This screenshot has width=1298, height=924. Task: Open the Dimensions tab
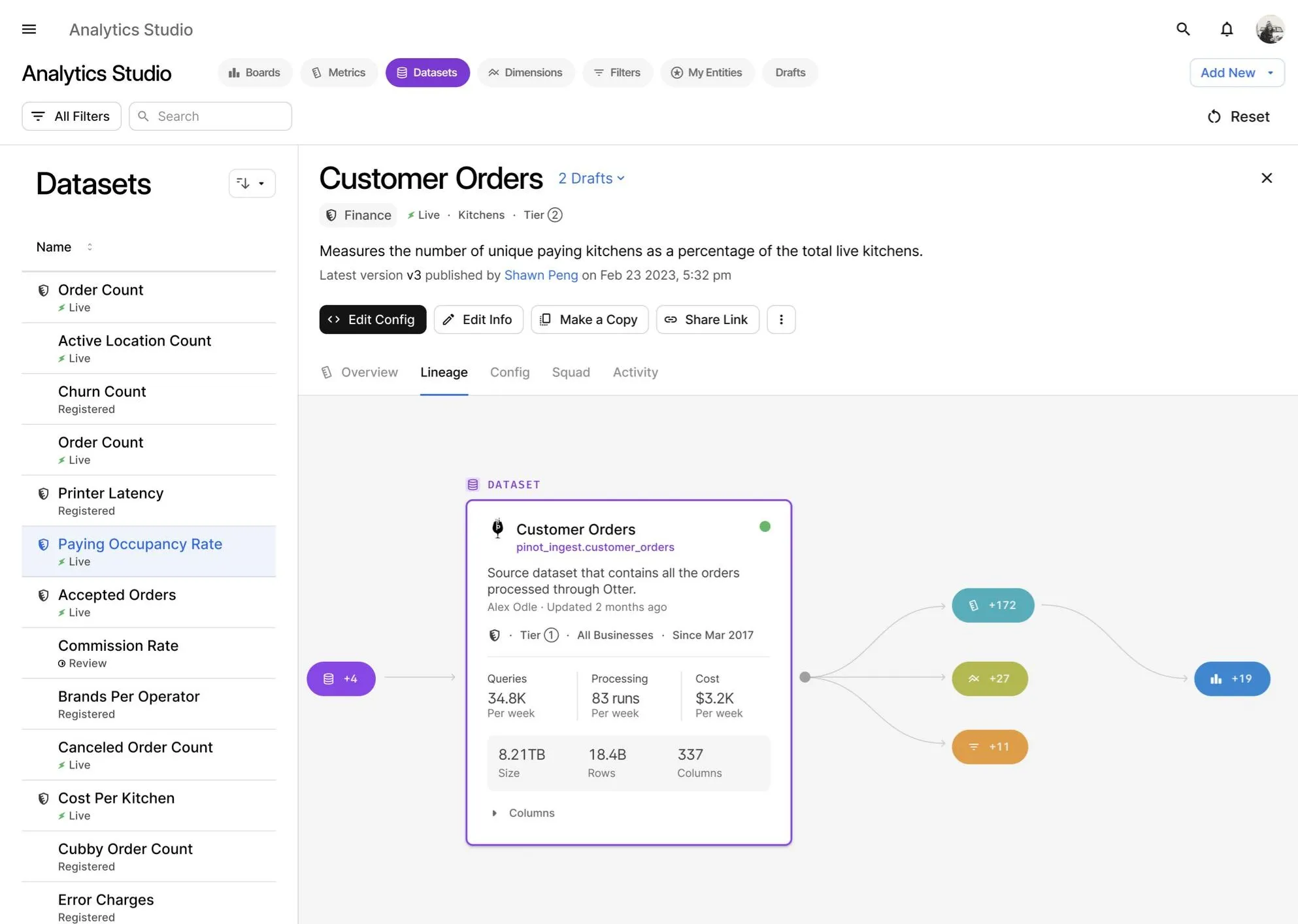pos(525,73)
